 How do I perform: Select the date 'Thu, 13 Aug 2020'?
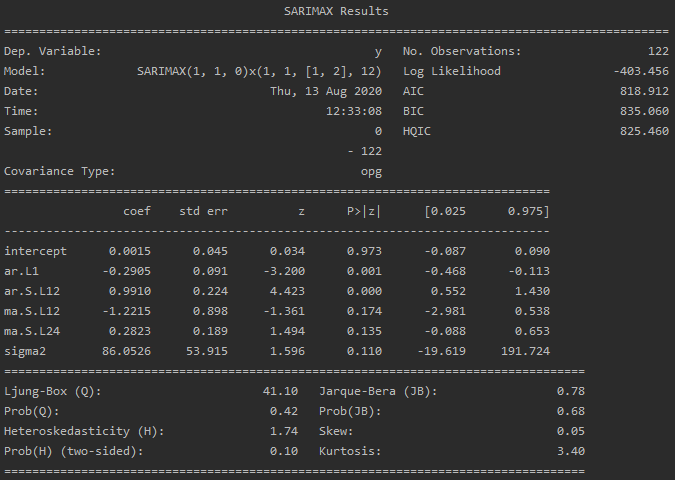(326, 91)
